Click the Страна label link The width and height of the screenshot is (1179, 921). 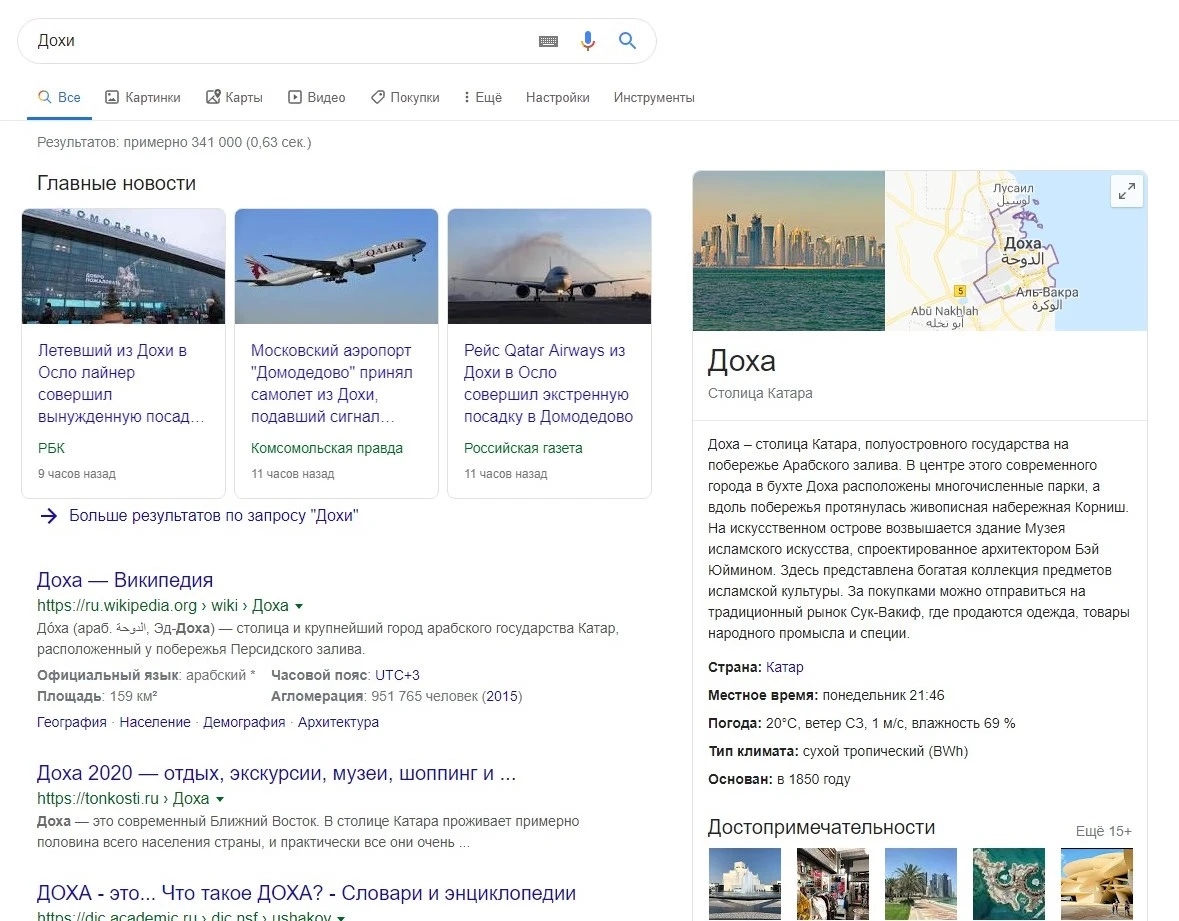click(x=733, y=667)
